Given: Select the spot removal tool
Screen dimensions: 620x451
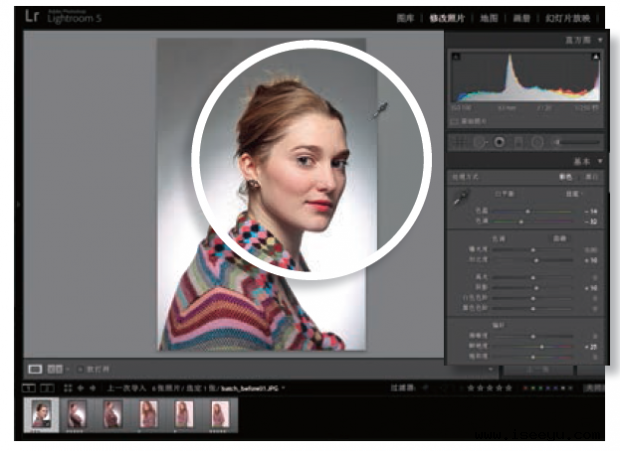Looking at the screenshot, I should [x=479, y=142].
